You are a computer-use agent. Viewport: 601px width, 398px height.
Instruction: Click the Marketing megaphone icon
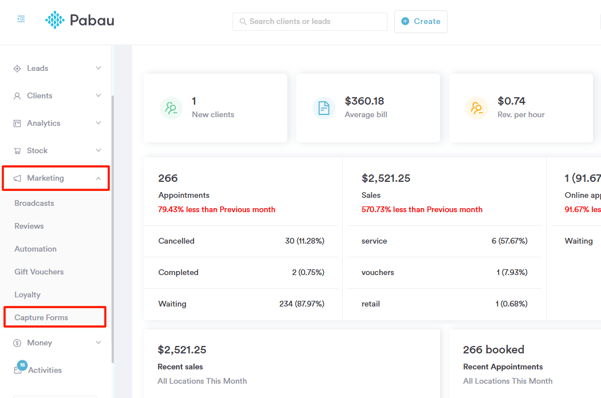17,178
